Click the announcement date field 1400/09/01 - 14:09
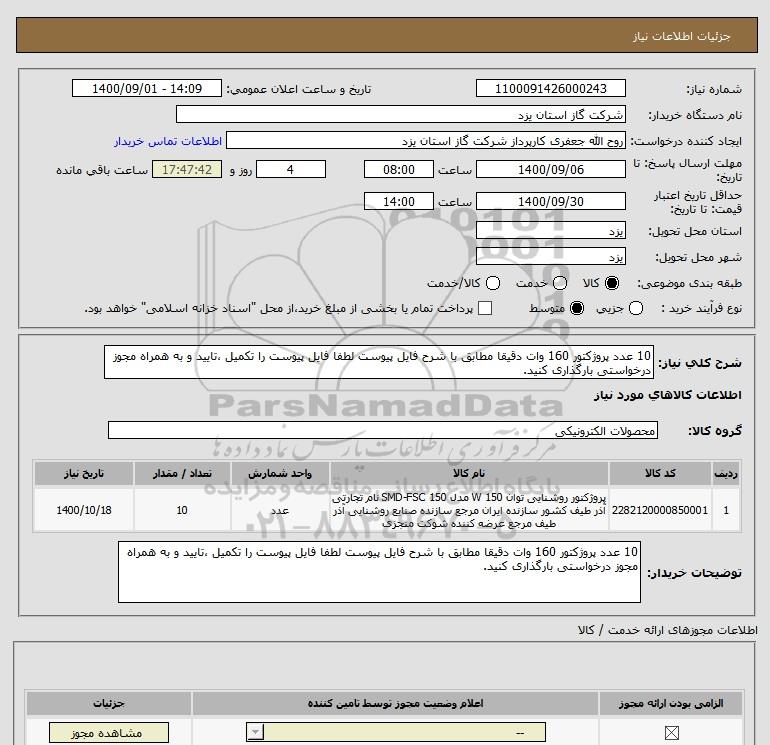The width and height of the screenshot is (770, 745). (x=147, y=88)
